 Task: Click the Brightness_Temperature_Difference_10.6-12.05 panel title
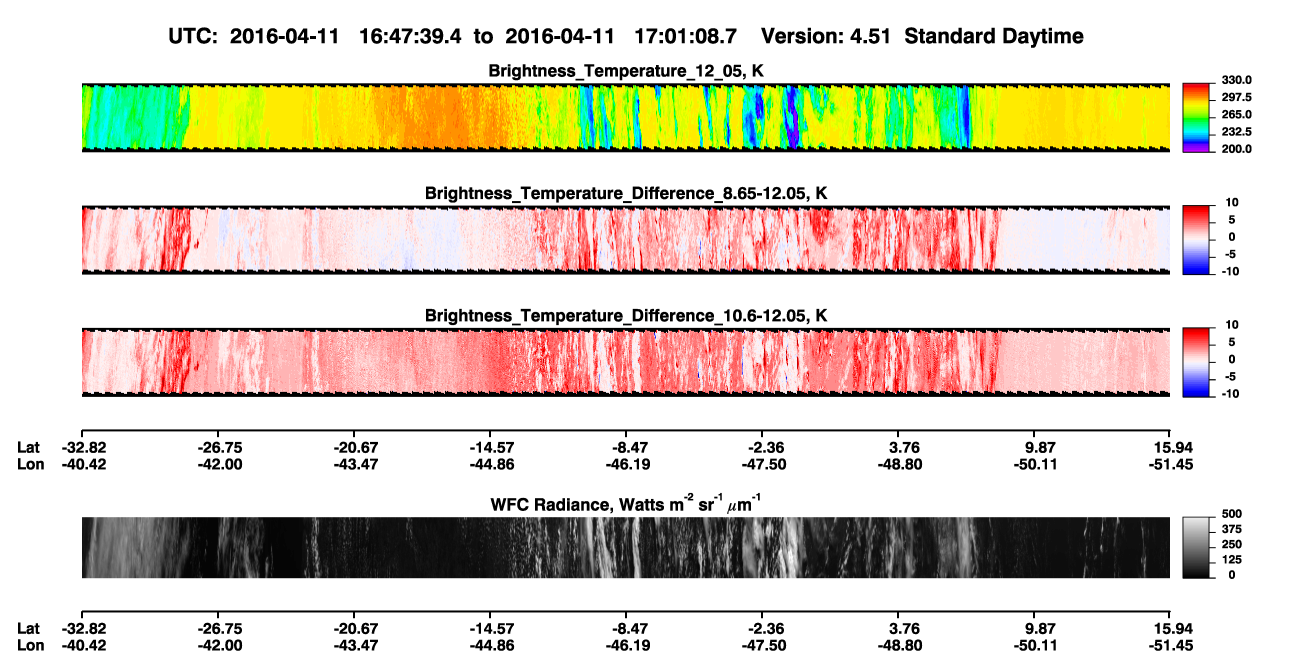(x=626, y=316)
